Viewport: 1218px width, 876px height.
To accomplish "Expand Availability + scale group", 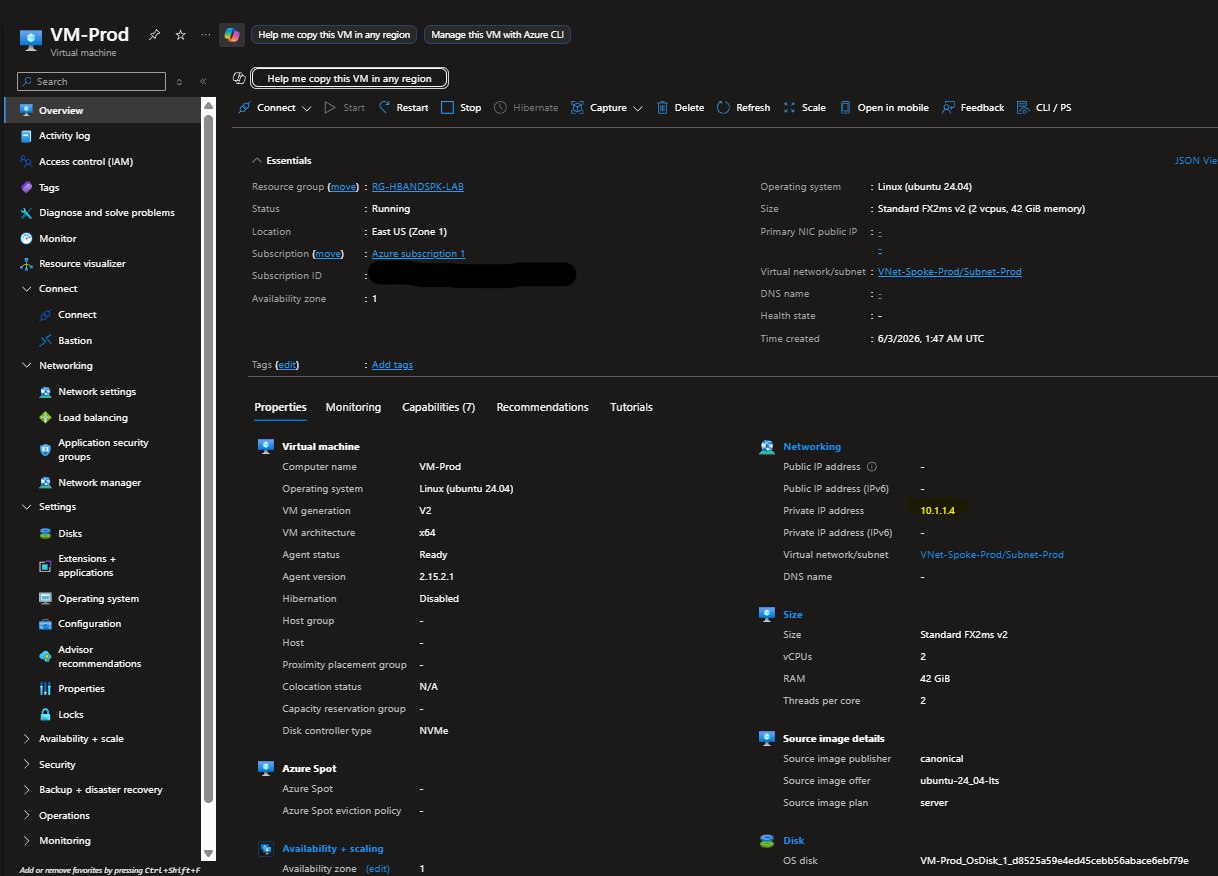I will click(27, 739).
